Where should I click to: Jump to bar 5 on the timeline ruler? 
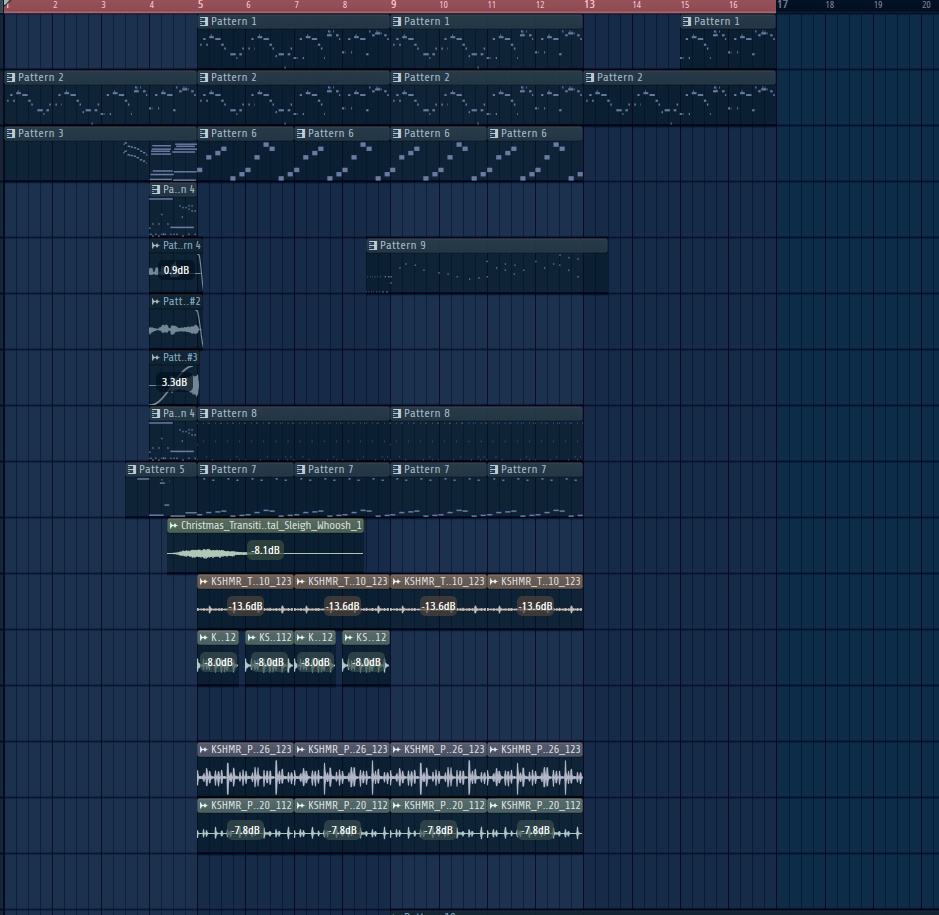pyautogui.click(x=201, y=5)
